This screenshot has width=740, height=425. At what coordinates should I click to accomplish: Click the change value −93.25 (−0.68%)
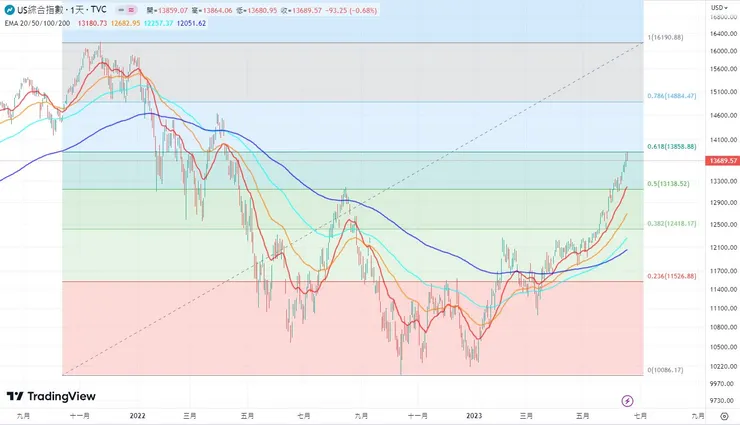pyautogui.click(x=352, y=10)
